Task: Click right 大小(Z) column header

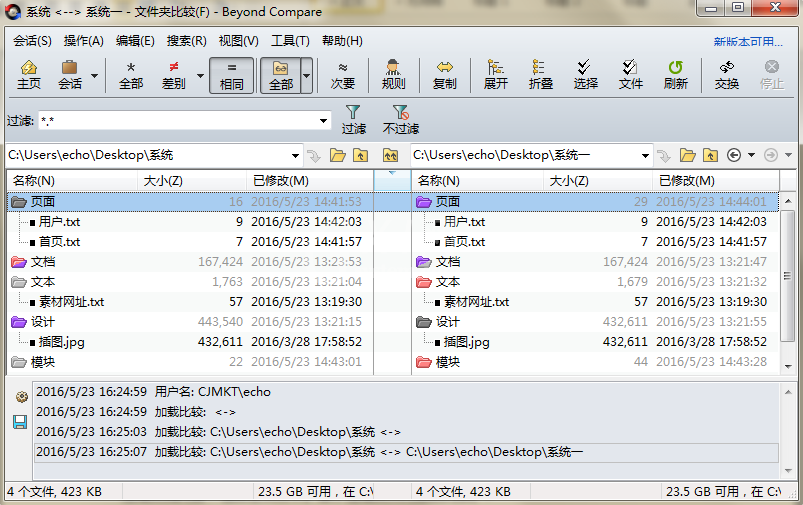Action: [x=597, y=181]
